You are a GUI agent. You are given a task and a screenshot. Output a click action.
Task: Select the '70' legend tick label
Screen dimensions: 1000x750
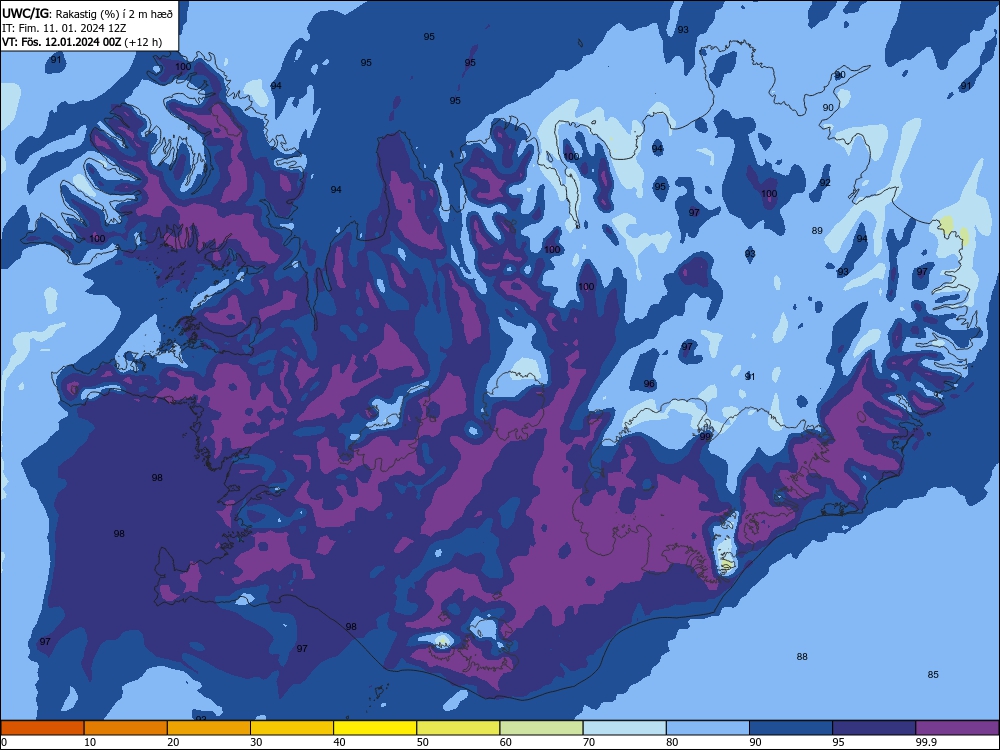(589, 742)
